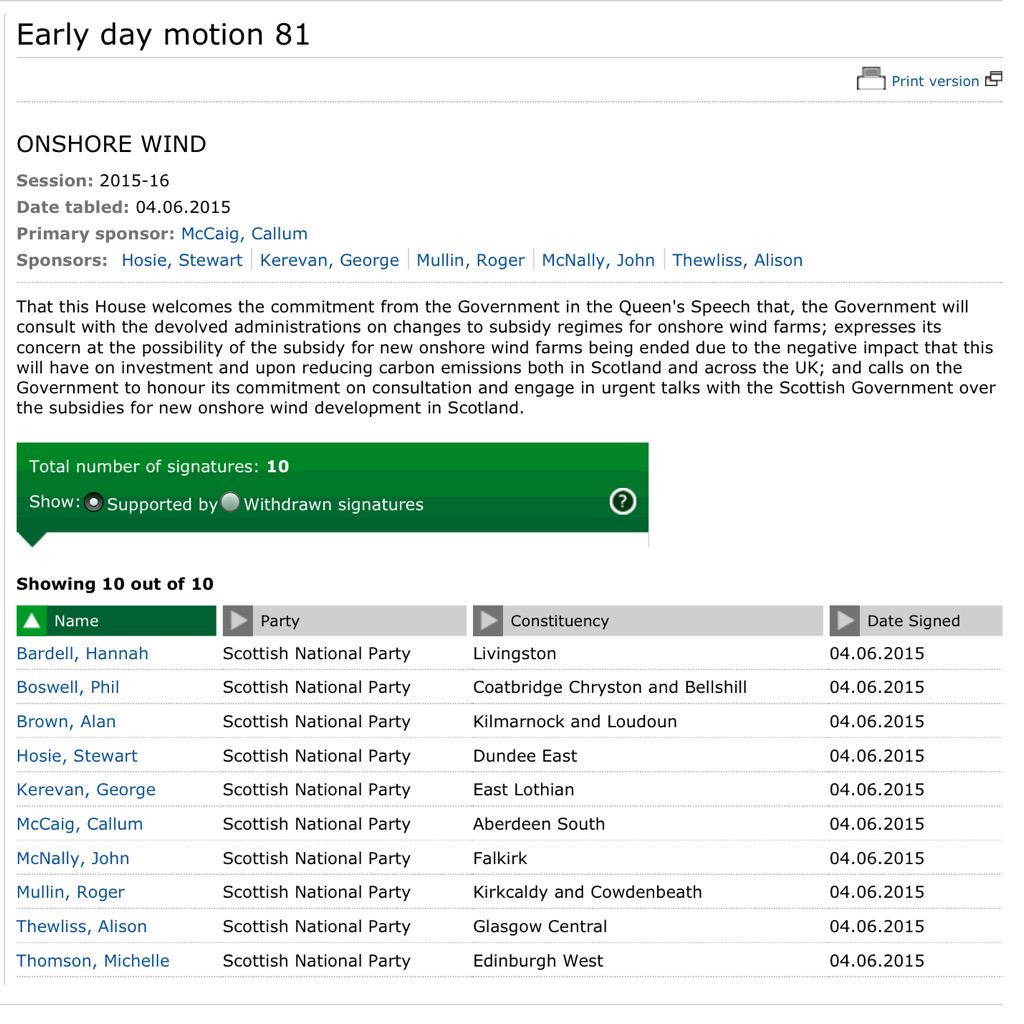The height and width of the screenshot is (1024, 1024).
Task: Click the Livingston constituency cell
Action: click(x=515, y=654)
